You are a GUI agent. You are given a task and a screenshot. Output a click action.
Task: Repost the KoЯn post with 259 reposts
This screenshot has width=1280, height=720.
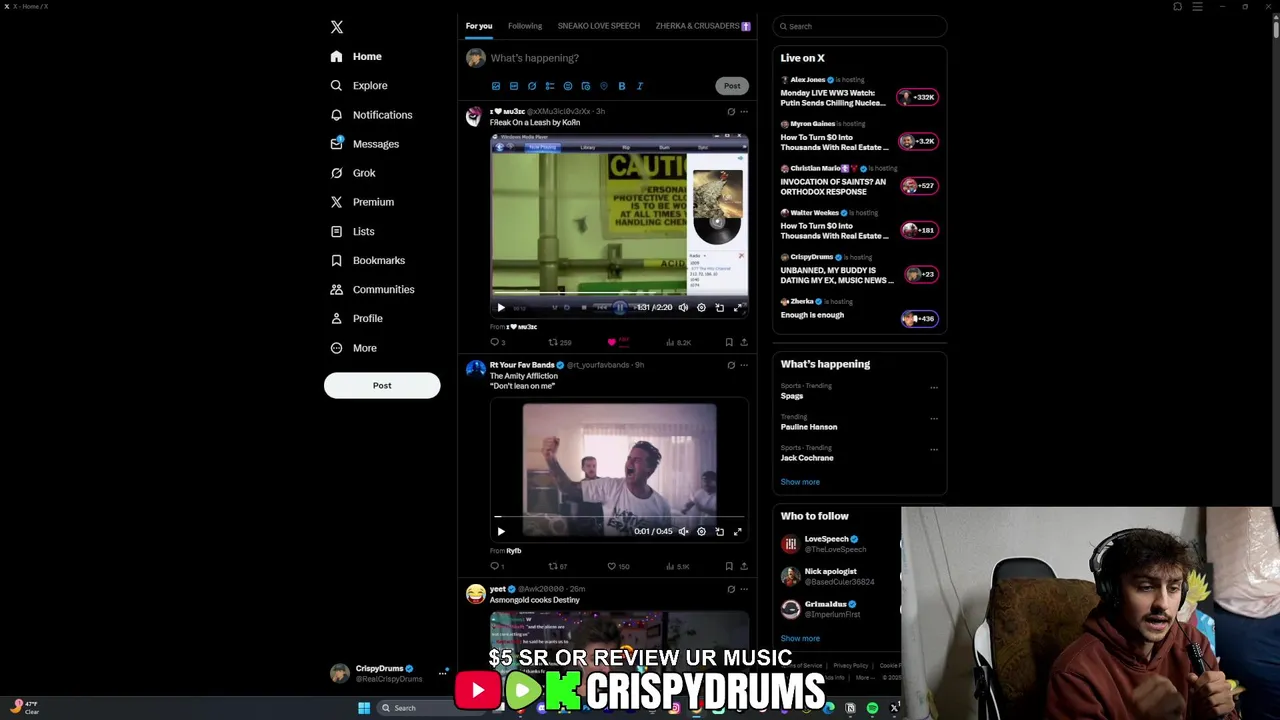click(560, 342)
